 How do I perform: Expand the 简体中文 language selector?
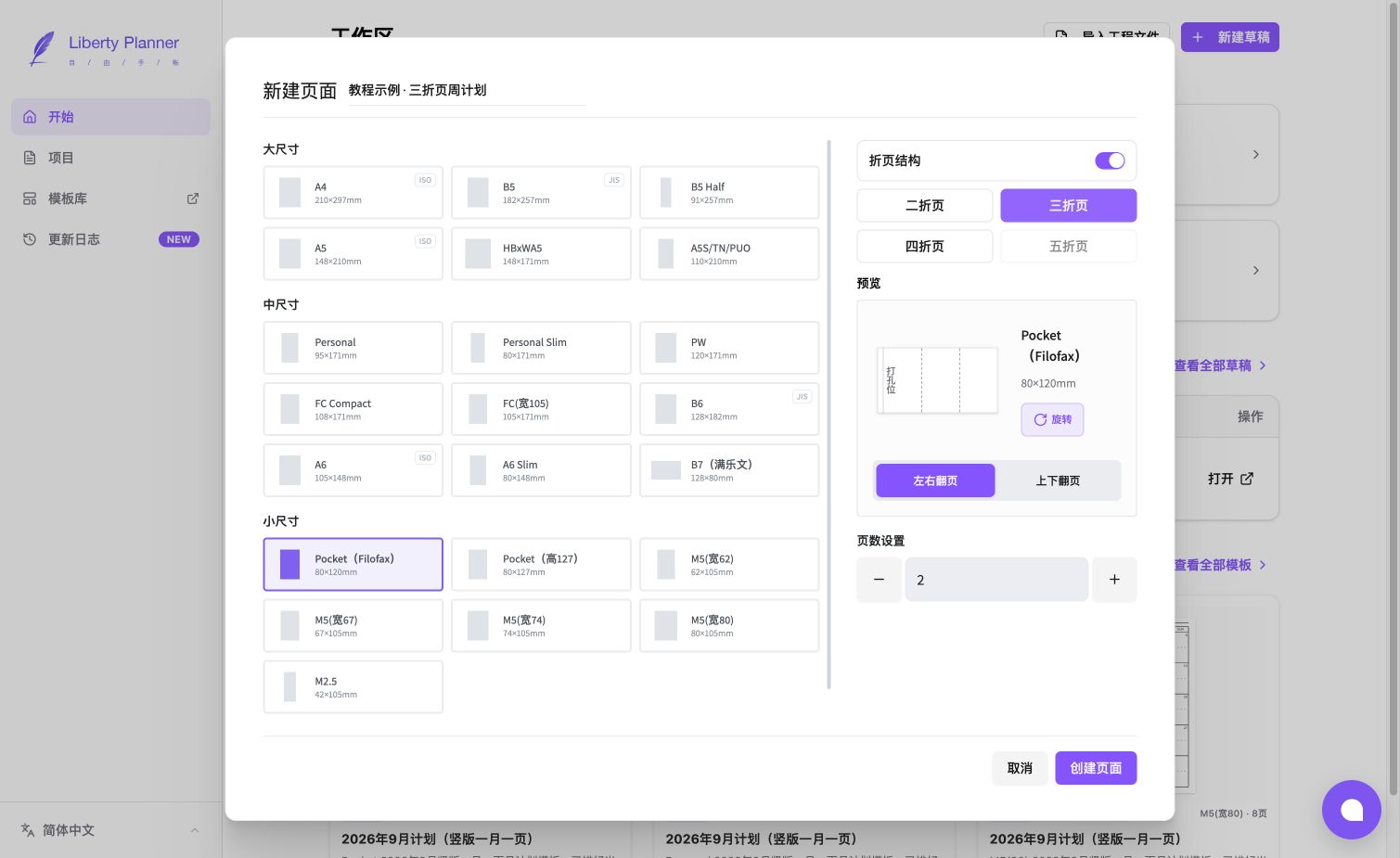[110, 830]
